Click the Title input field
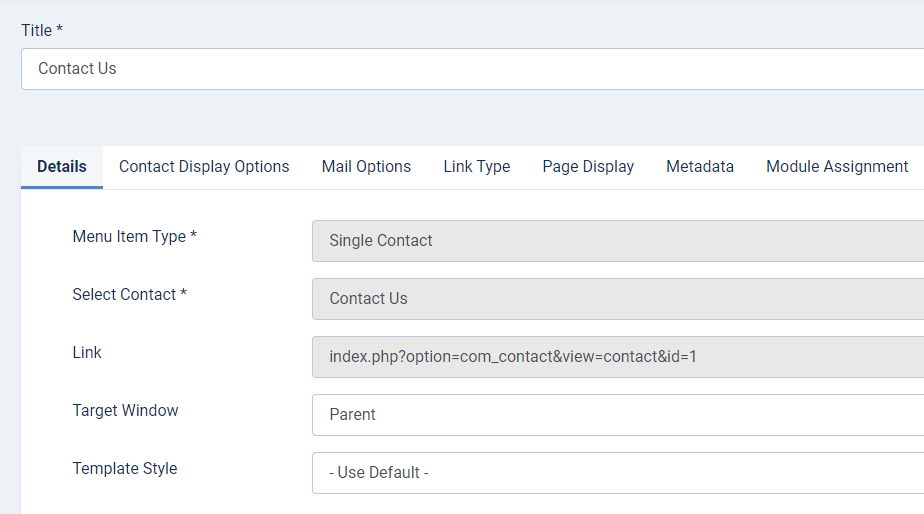The image size is (924, 514). (x=470, y=69)
